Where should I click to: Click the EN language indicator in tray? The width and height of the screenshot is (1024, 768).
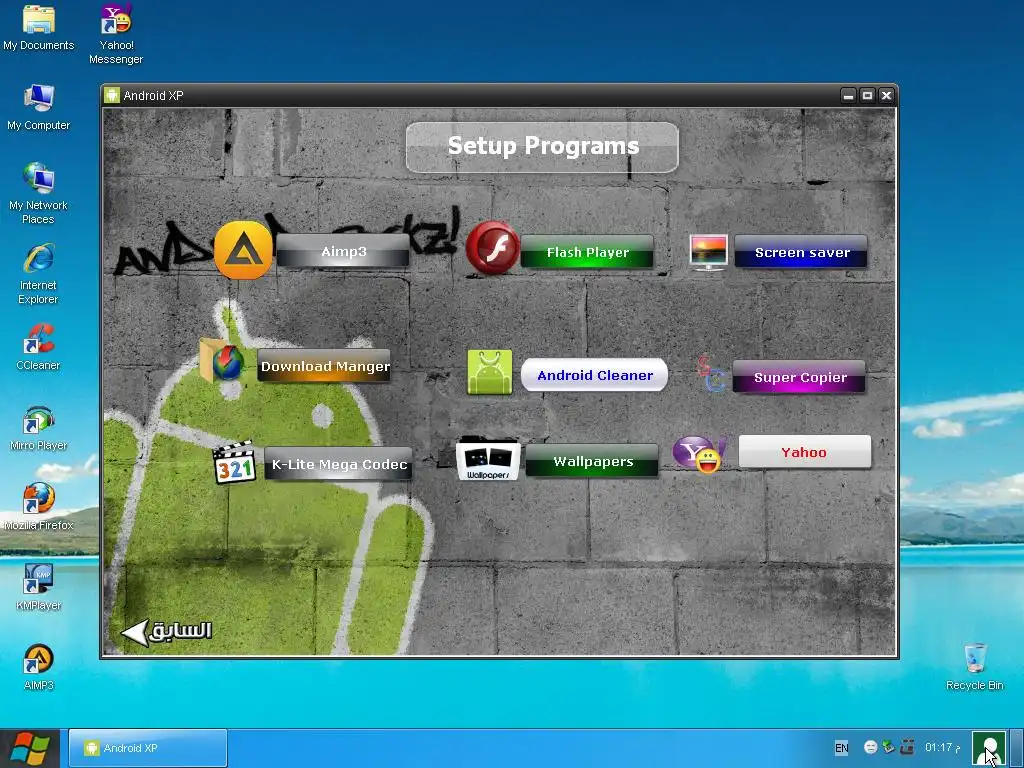(x=842, y=748)
